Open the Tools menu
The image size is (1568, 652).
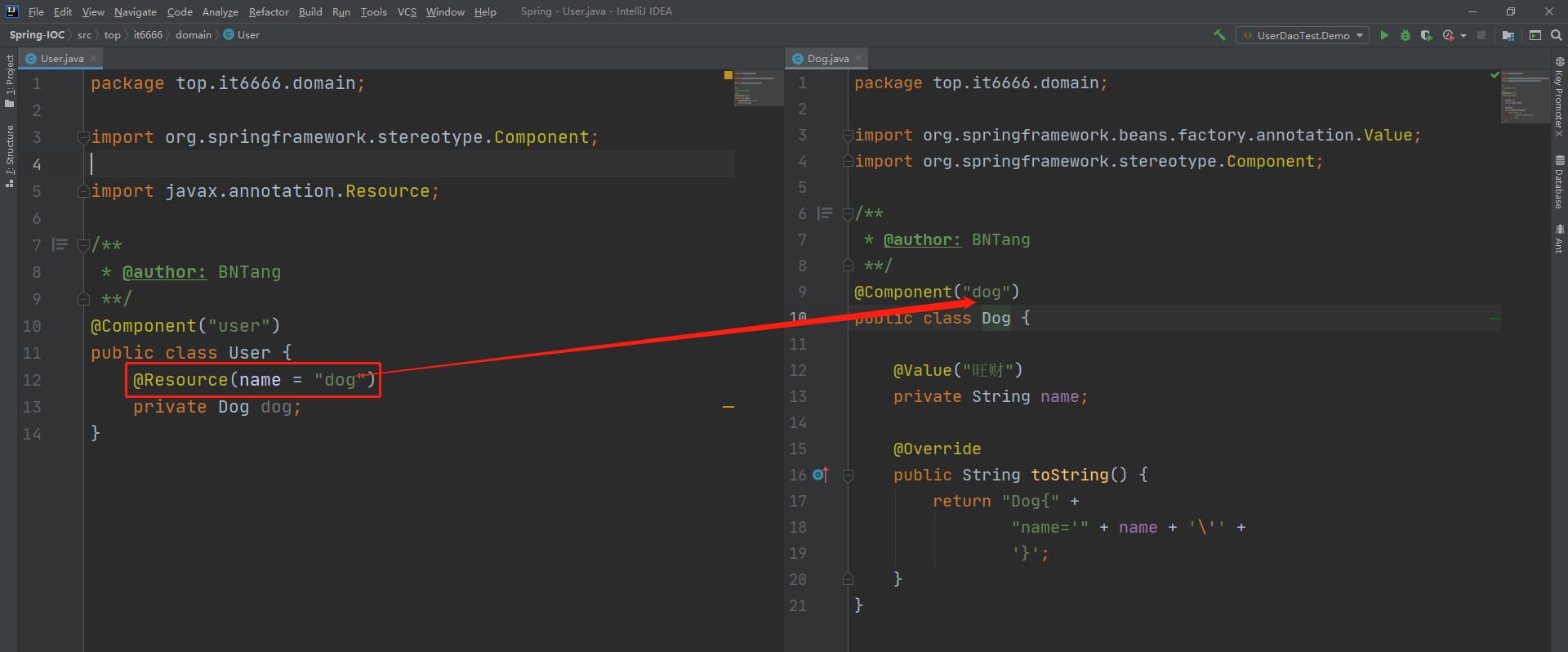pyautogui.click(x=373, y=11)
